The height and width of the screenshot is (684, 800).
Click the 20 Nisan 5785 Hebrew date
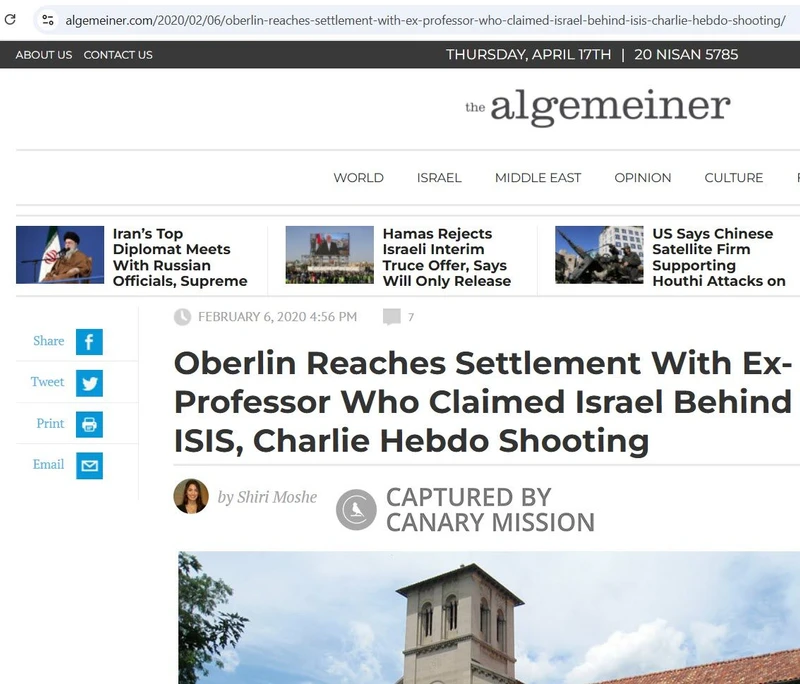[x=686, y=55]
